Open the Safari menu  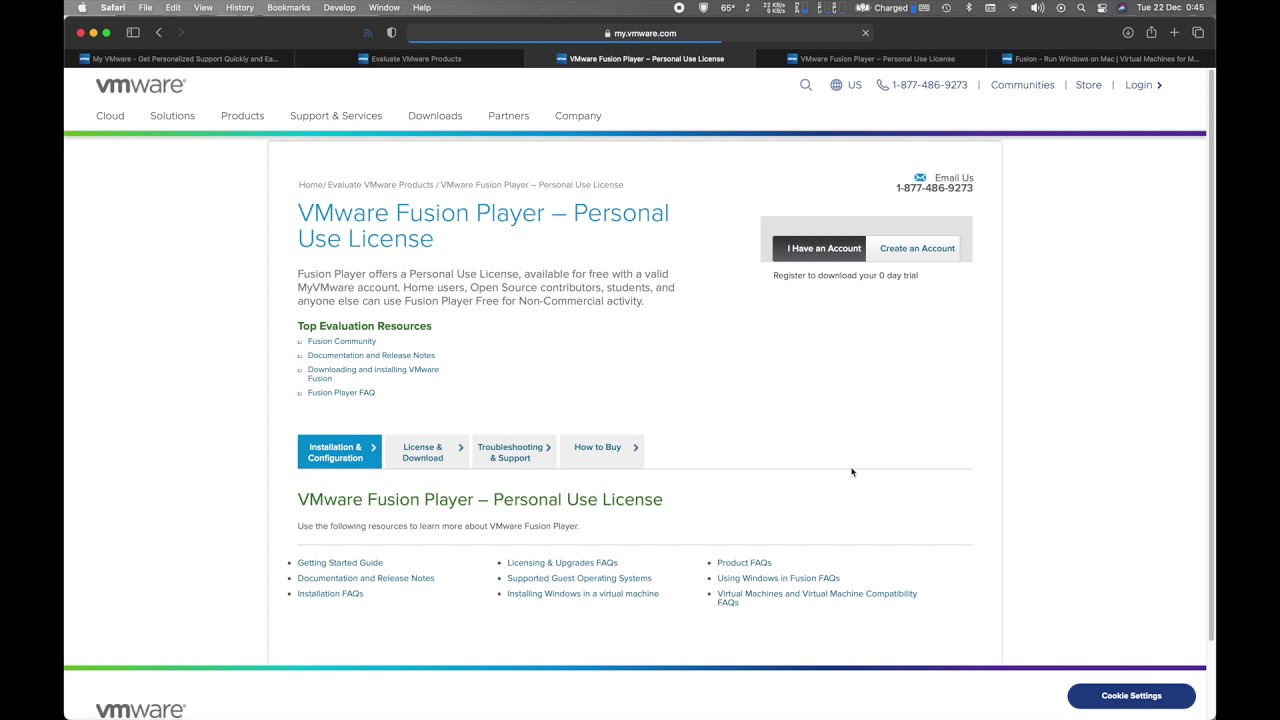(x=113, y=8)
